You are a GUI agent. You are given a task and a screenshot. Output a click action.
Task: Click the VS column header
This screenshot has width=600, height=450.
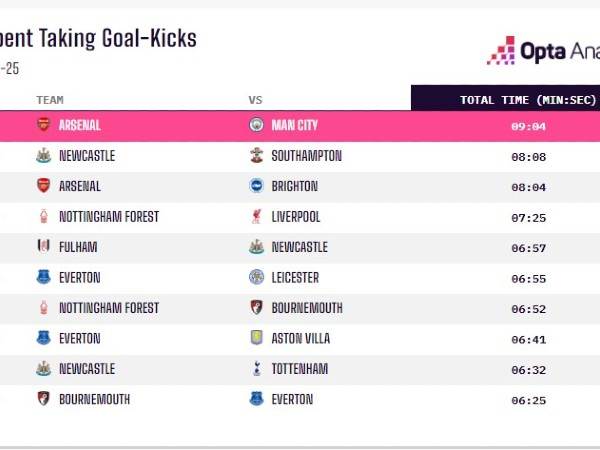[255, 100]
